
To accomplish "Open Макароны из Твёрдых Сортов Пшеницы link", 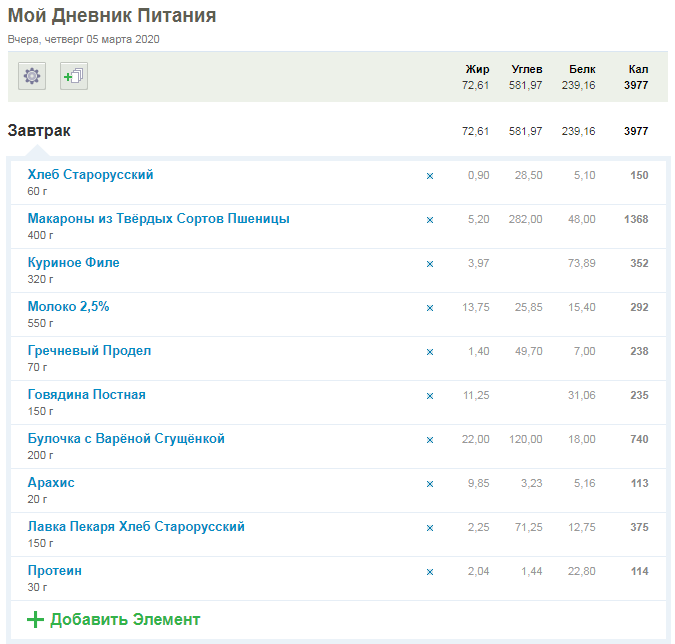I will pyautogui.click(x=158, y=219).
